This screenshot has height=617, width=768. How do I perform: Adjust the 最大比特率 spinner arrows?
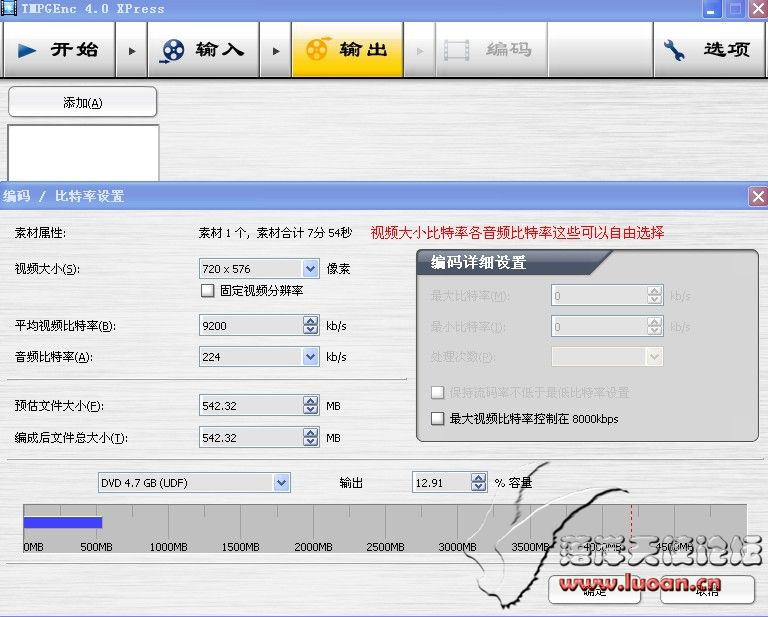(654, 295)
